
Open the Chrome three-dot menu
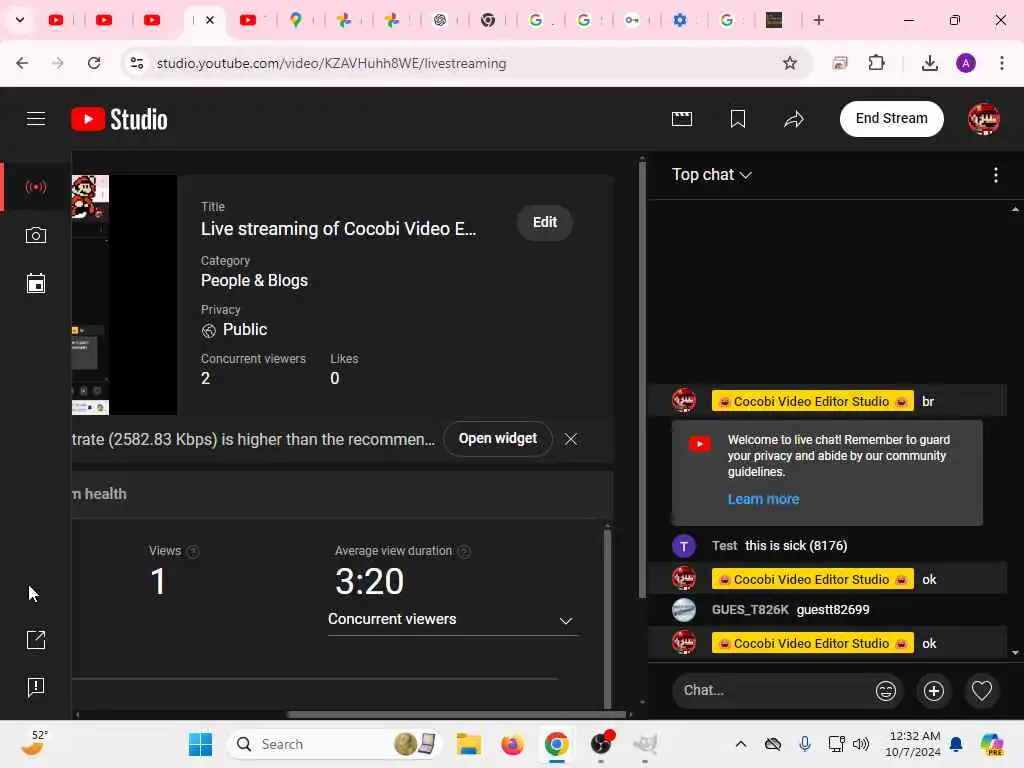coord(1002,63)
